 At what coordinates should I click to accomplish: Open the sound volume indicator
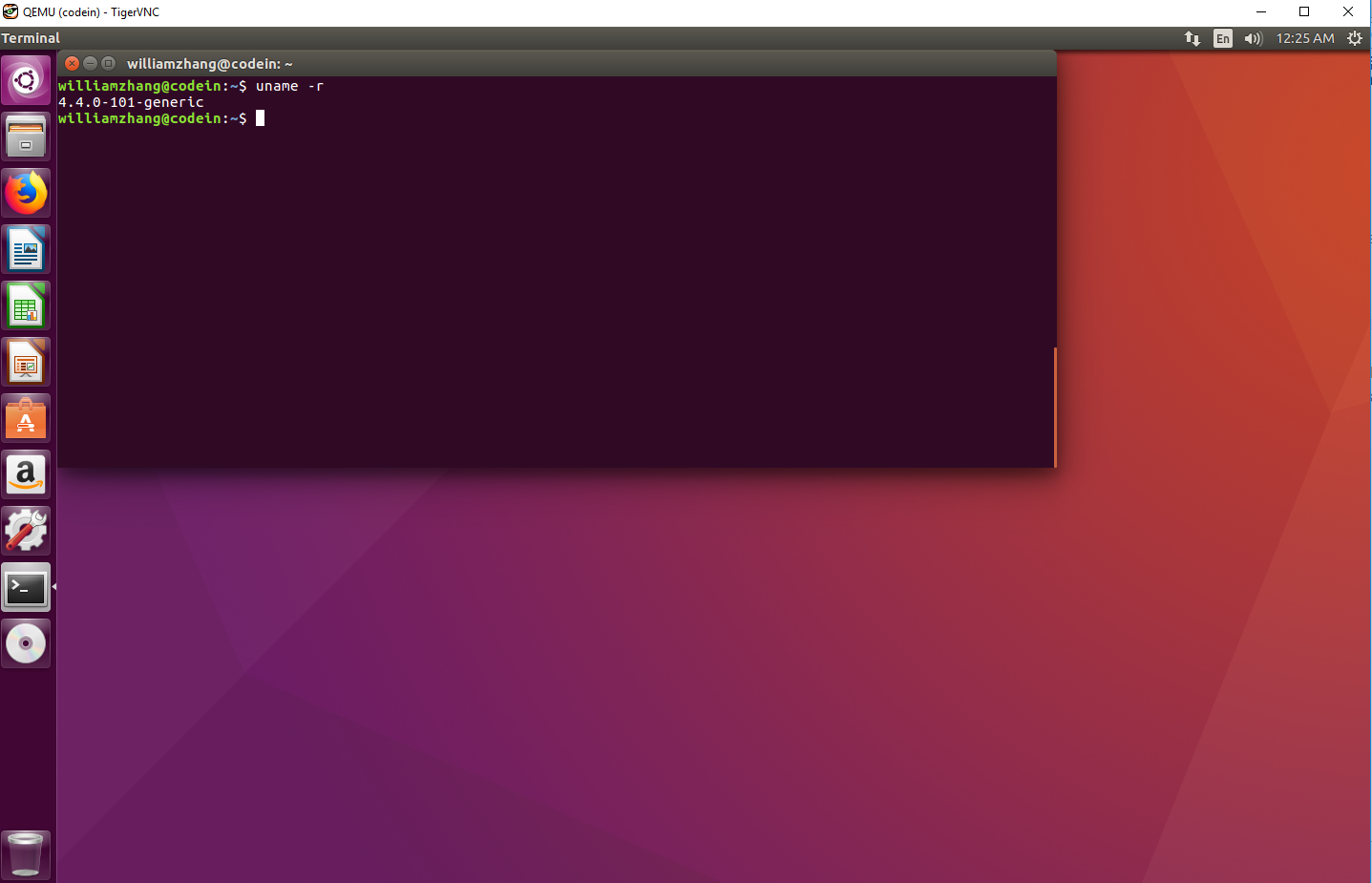(1254, 38)
